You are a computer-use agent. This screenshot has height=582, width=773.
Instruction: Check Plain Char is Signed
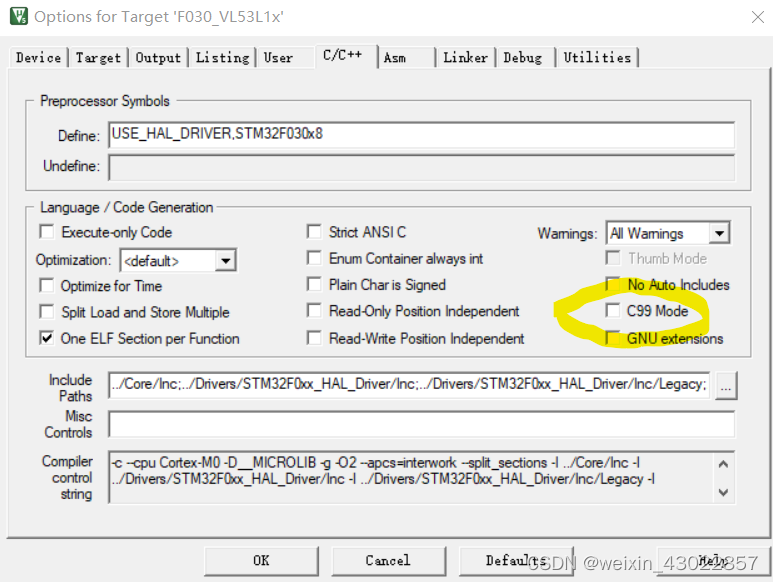(314, 284)
